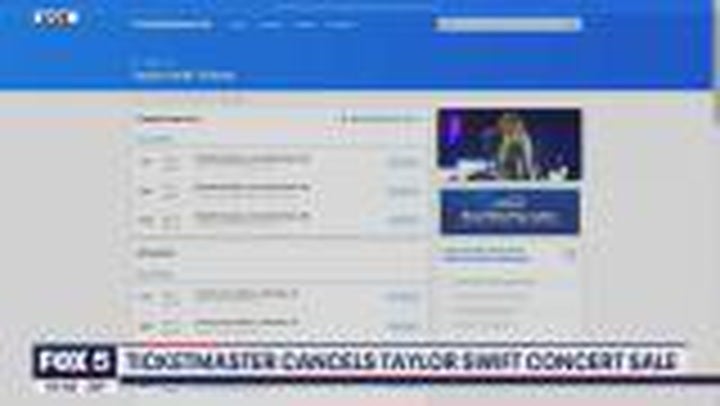
Task: Click the FOX 5 logo in the news banner
Action: (75, 362)
